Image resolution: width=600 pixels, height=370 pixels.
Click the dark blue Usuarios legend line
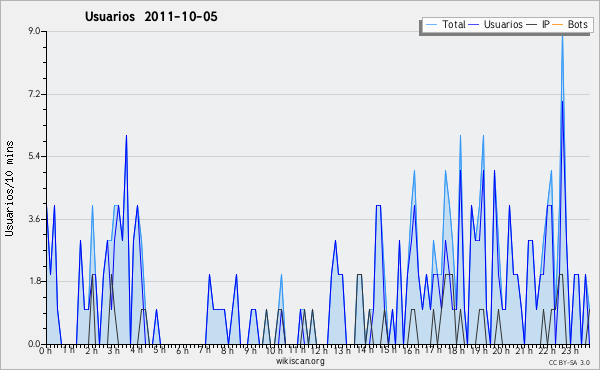click(x=474, y=25)
